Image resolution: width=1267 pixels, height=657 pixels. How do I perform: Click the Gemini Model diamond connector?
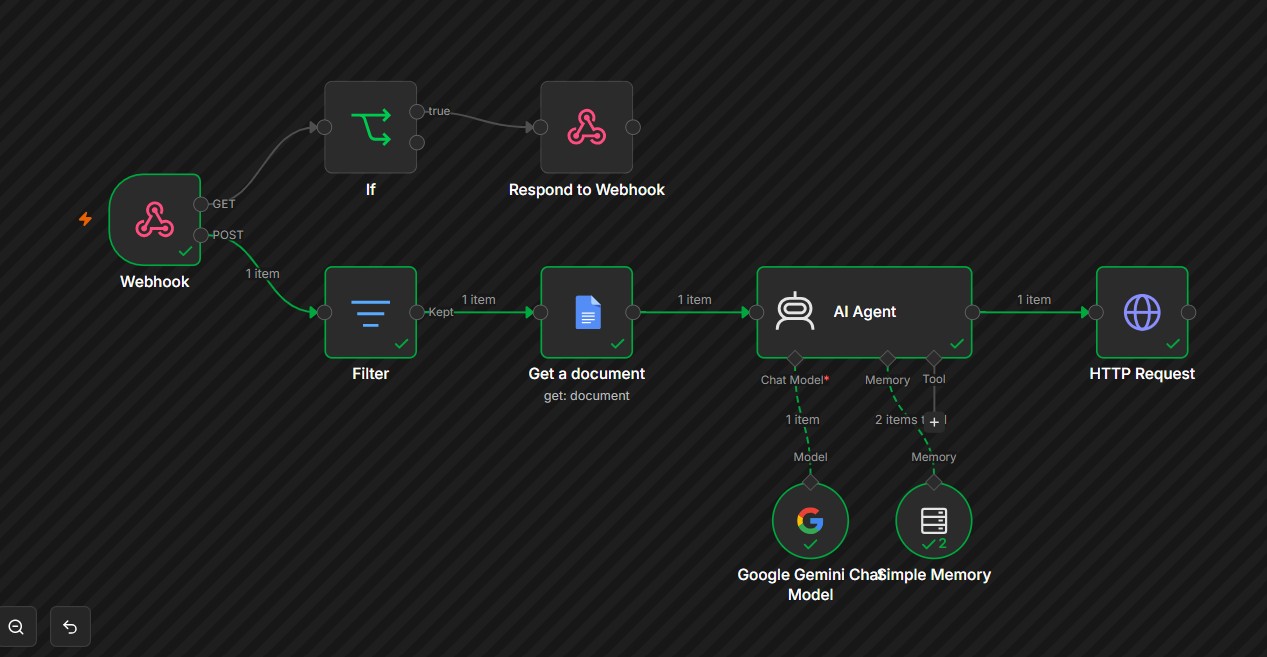pos(810,483)
